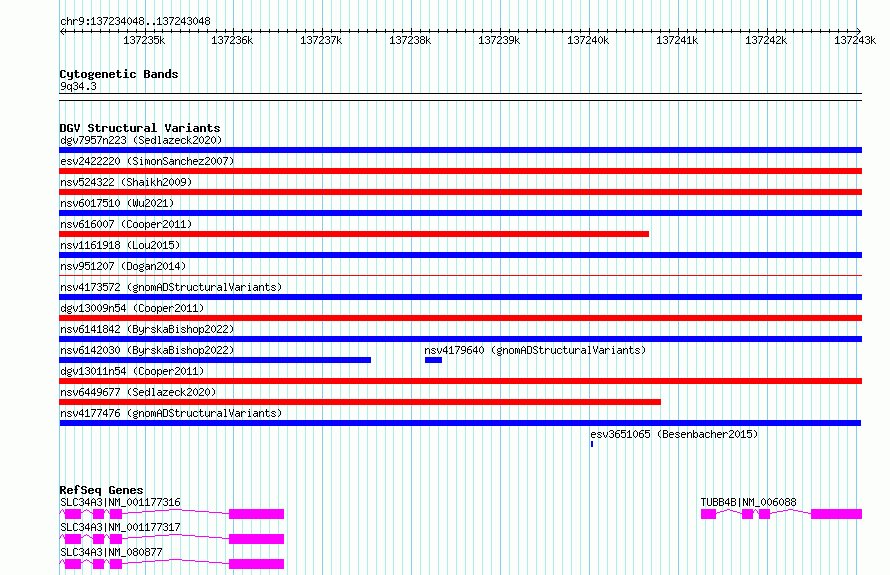This screenshot has width=890, height=575.
Task: Select the blue bar under nsv1161918
Action: (460, 255)
